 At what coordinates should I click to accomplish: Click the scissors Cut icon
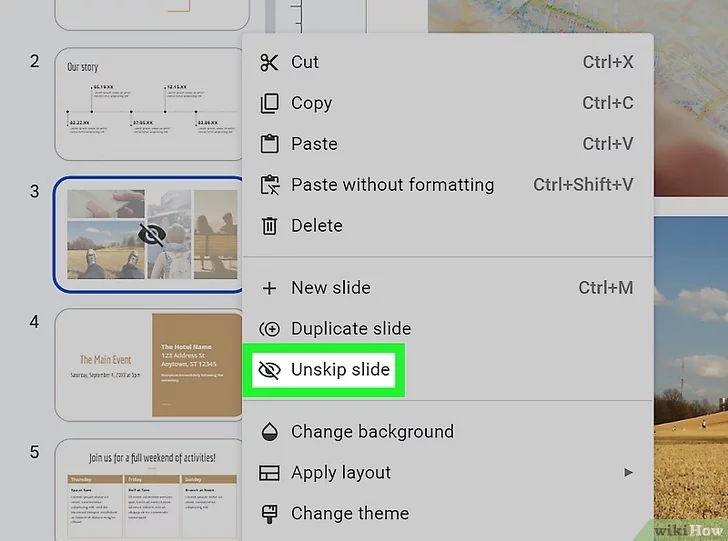[269, 62]
